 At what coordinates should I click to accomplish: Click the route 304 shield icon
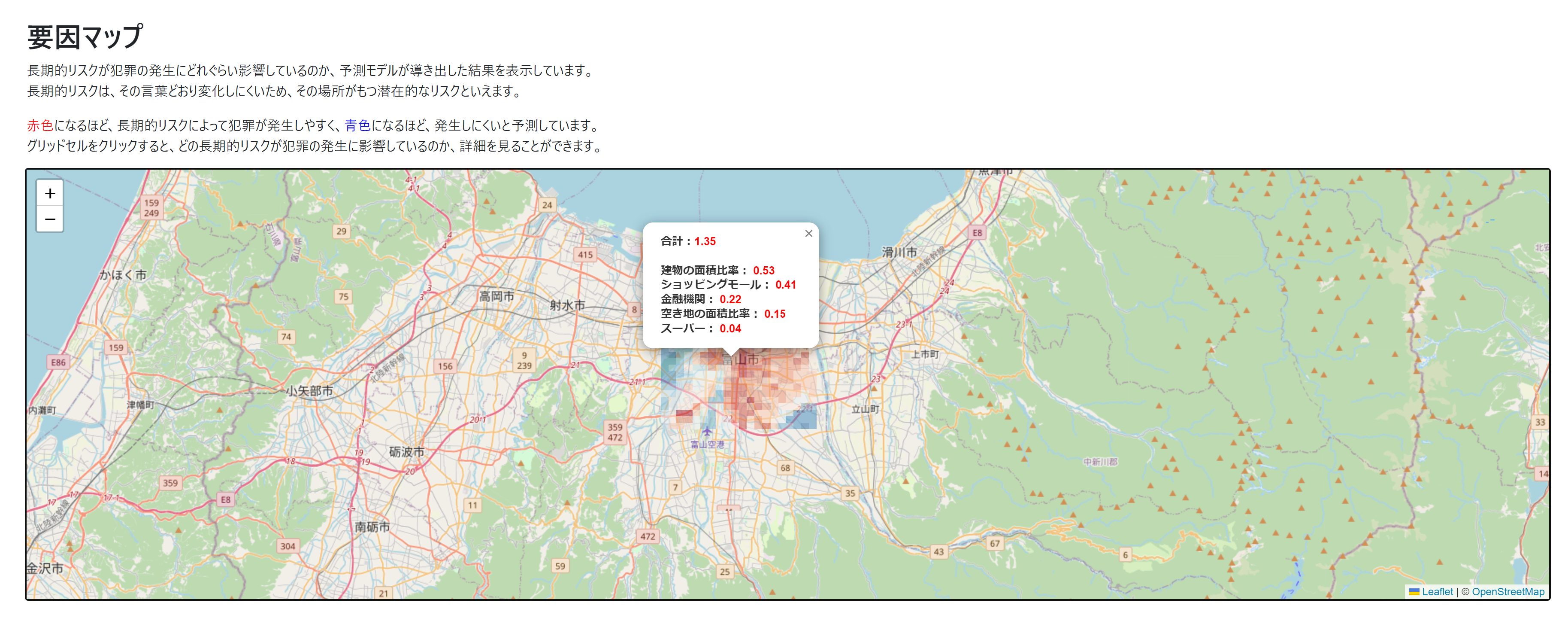288,546
